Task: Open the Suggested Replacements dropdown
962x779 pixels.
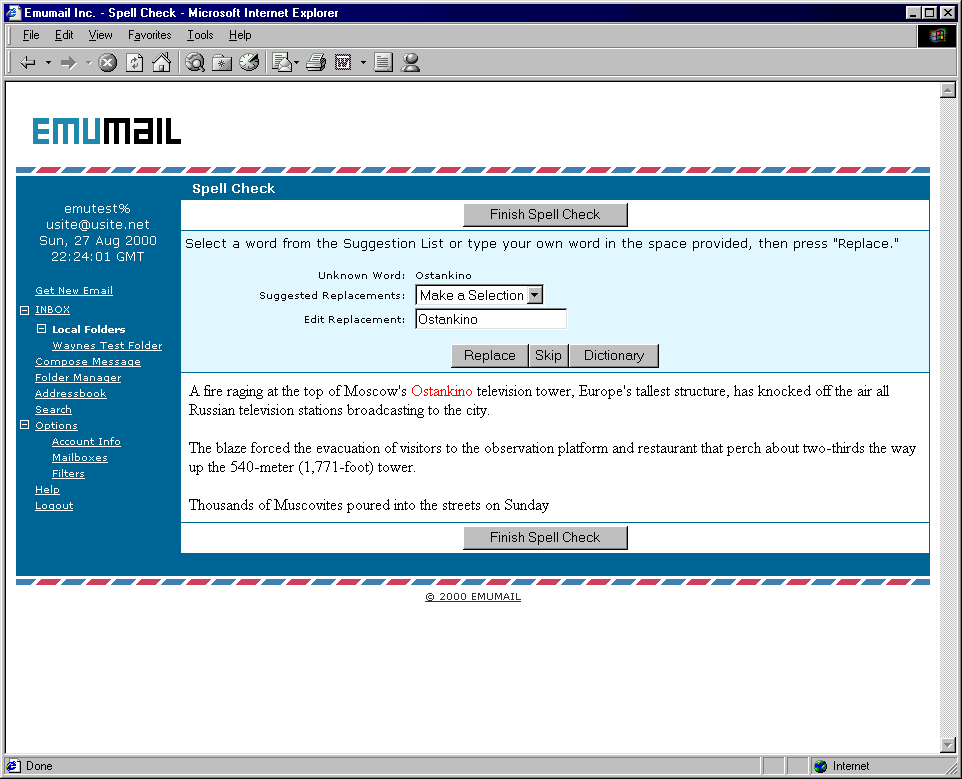Action: [479, 295]
